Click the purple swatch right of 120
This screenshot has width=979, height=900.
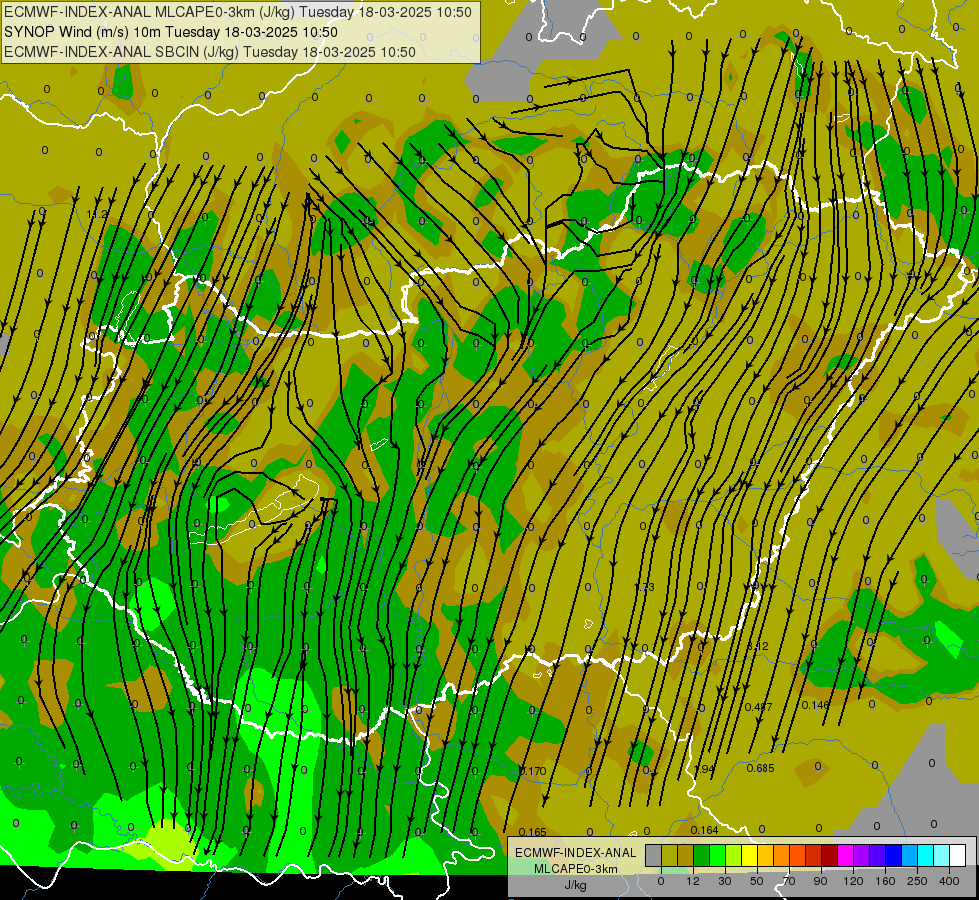coord(862,855)
